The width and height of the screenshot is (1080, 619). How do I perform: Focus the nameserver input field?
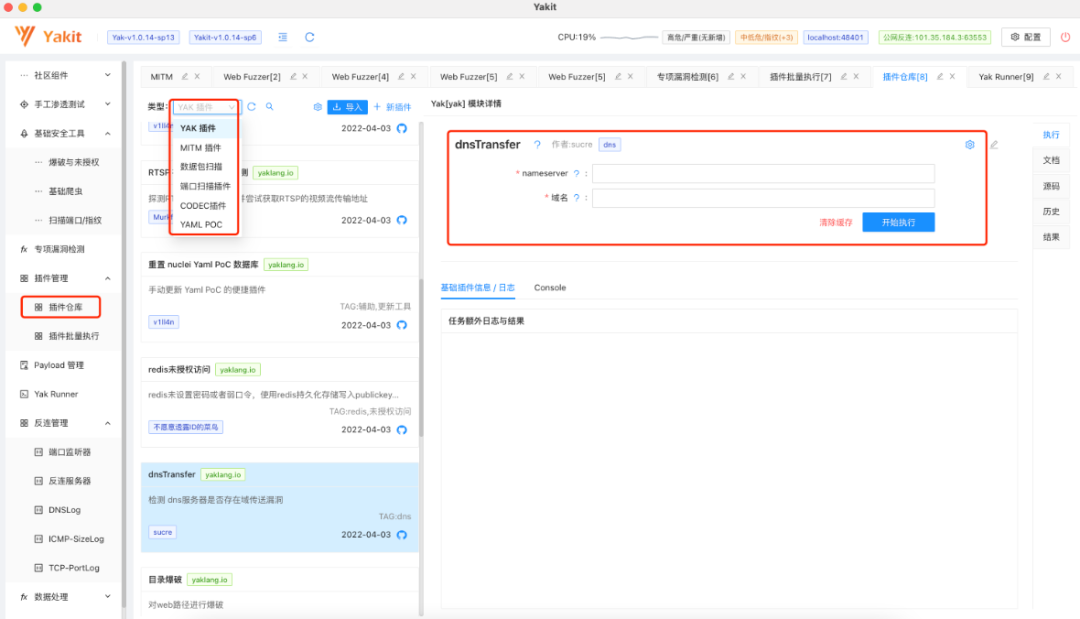[x=763, y=174]
